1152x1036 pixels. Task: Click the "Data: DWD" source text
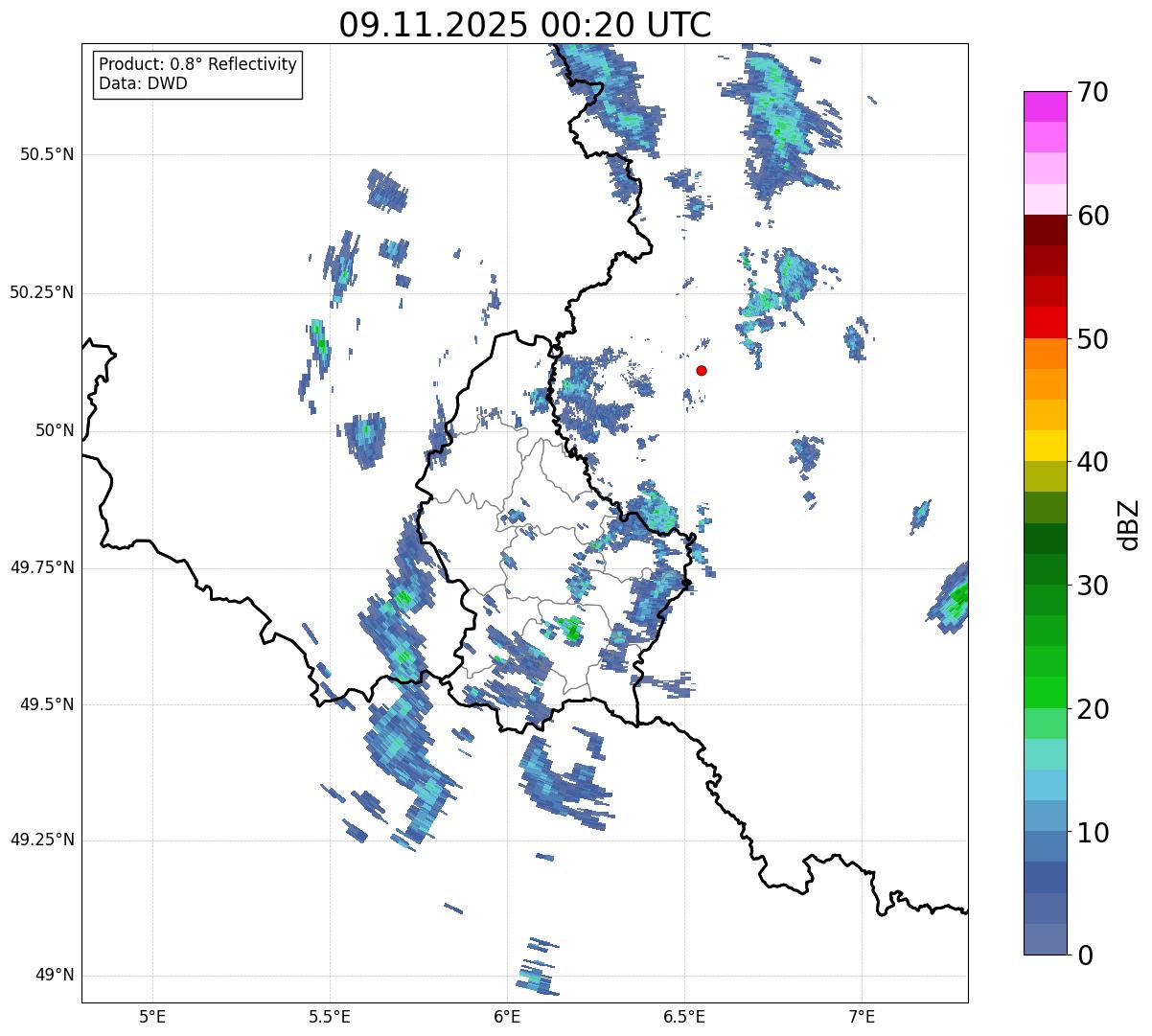[143, 83]
